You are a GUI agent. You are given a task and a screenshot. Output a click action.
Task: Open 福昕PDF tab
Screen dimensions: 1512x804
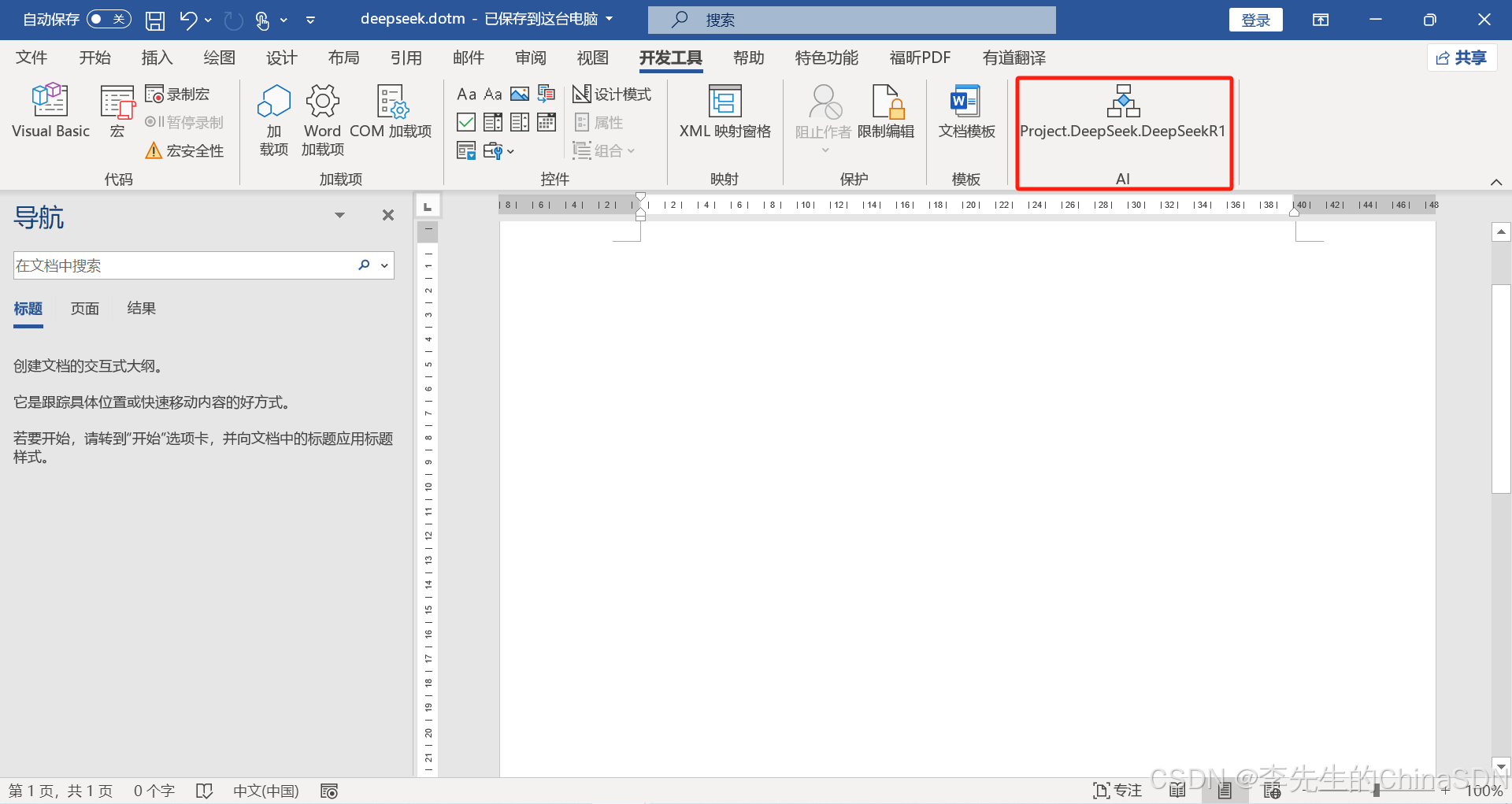(x=920, y=57)
